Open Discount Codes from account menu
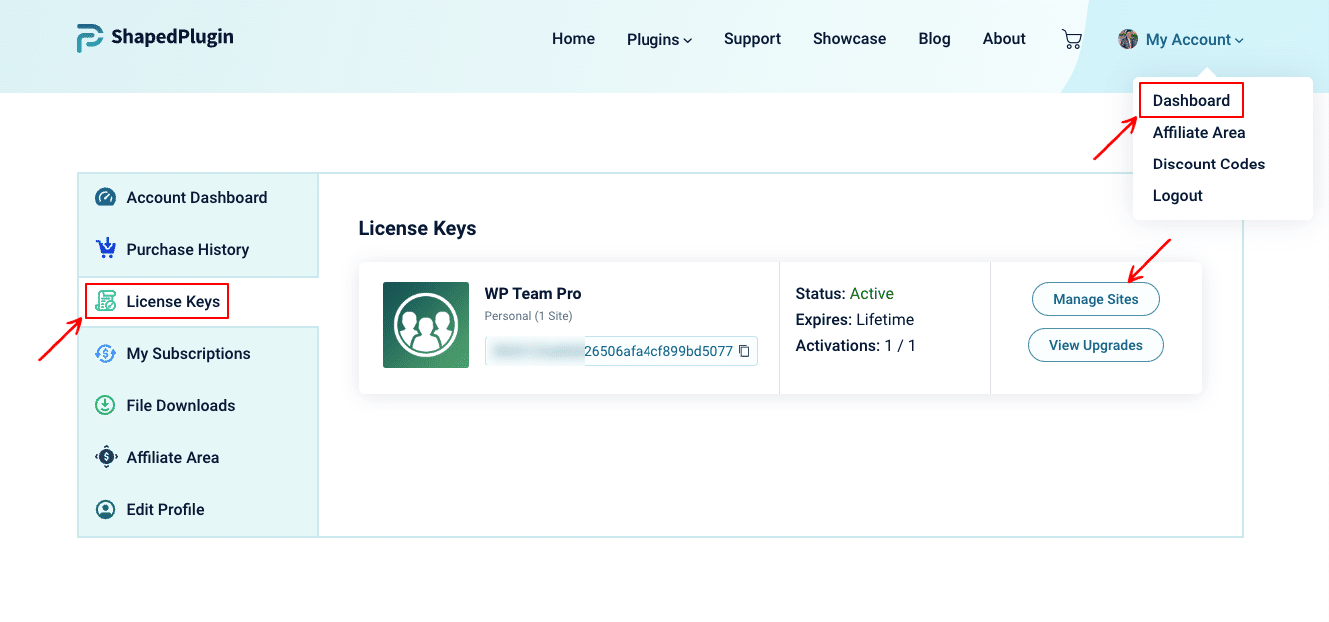Screen dimensions: 1329x622 pos(1209,164)
